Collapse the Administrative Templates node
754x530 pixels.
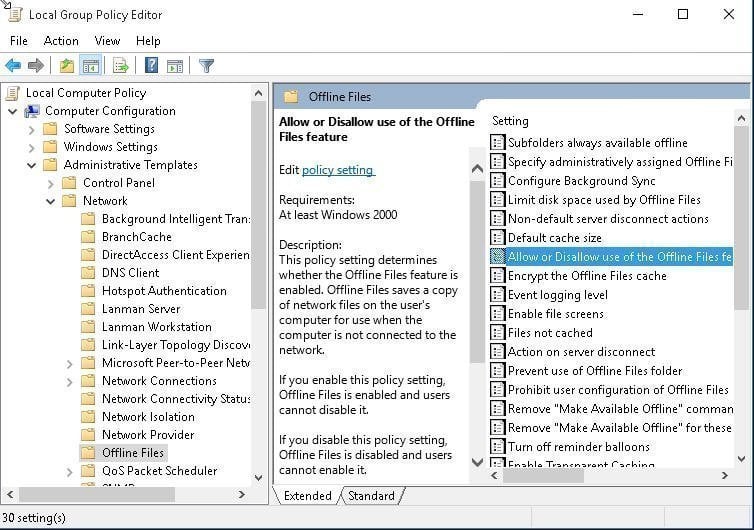(32, 165)
